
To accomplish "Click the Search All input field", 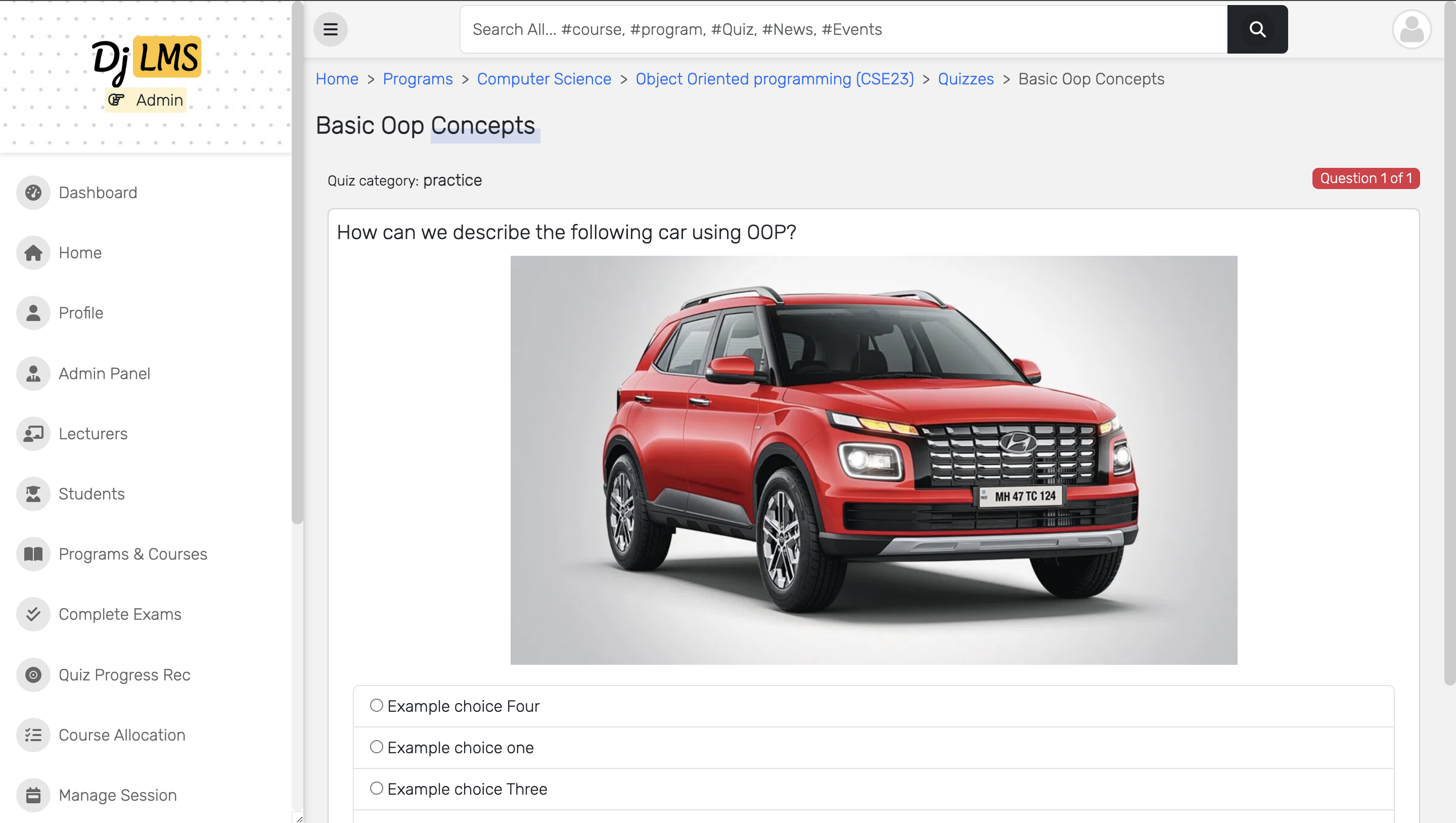I will coord(843,29).
